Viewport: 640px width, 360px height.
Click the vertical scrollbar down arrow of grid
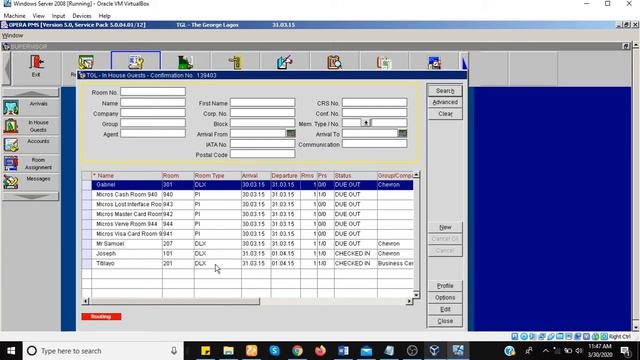416,294
